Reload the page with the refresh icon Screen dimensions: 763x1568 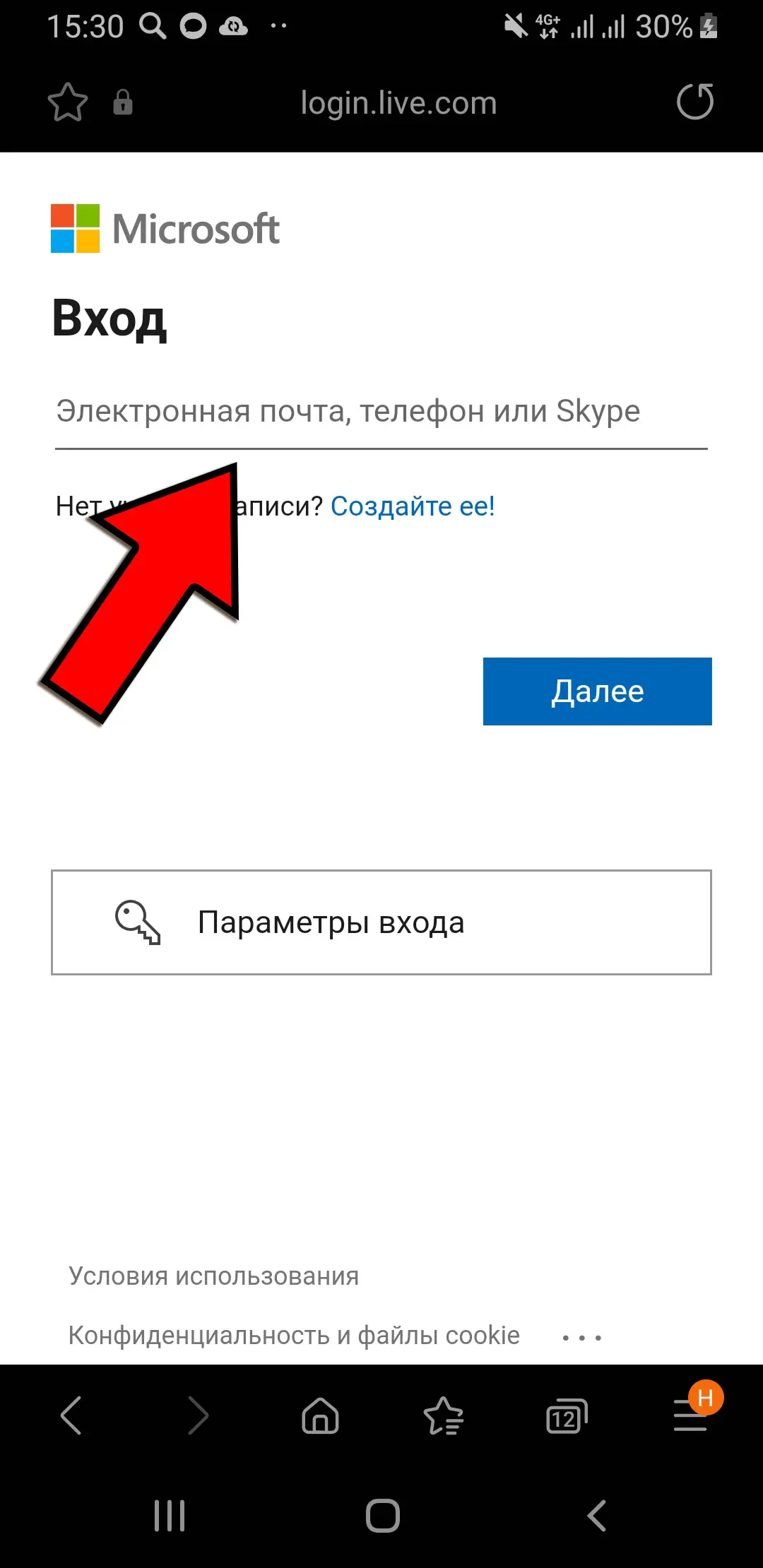[x=695, y=102]
